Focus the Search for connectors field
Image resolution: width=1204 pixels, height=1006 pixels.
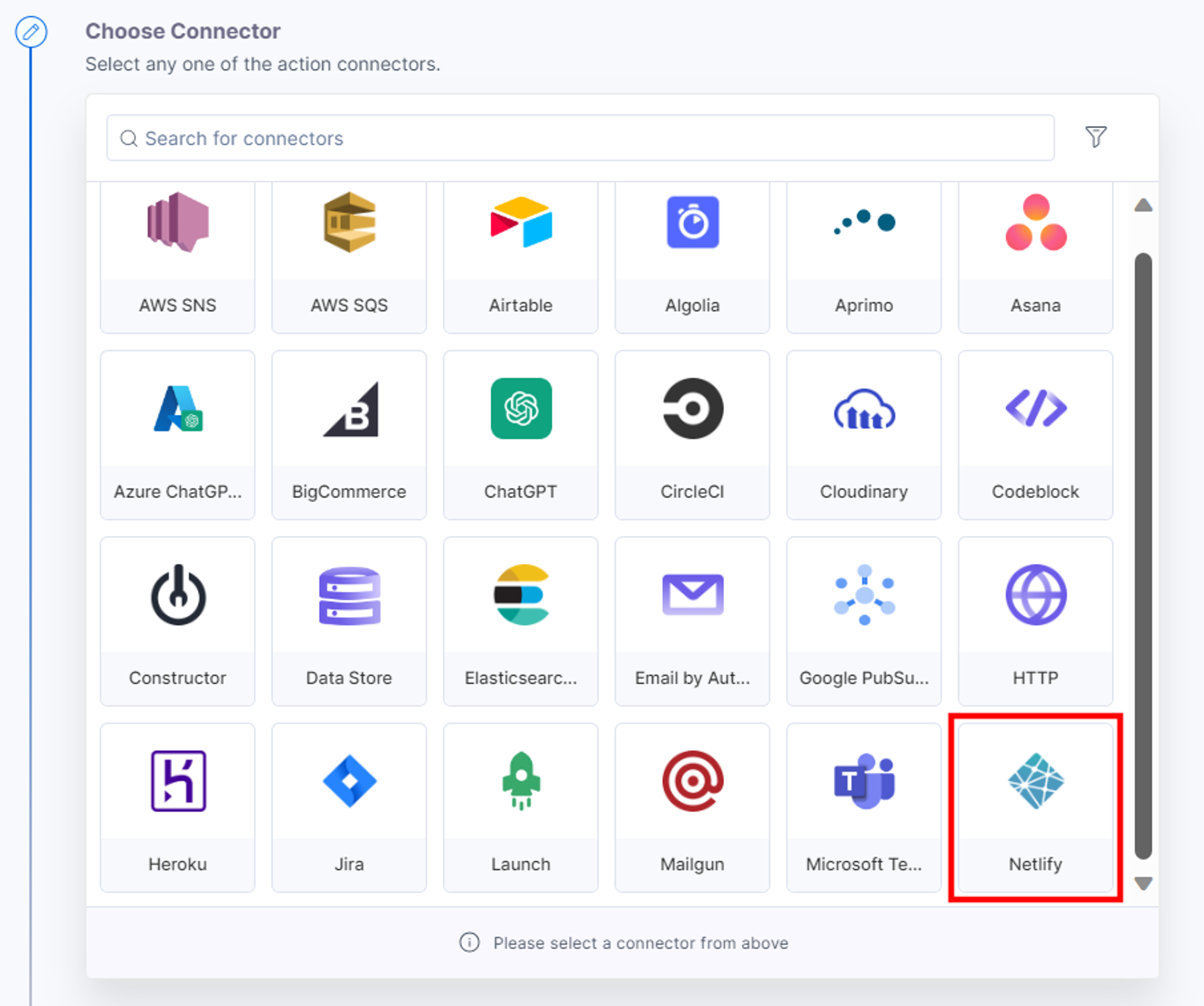click(x=580, y=138)
